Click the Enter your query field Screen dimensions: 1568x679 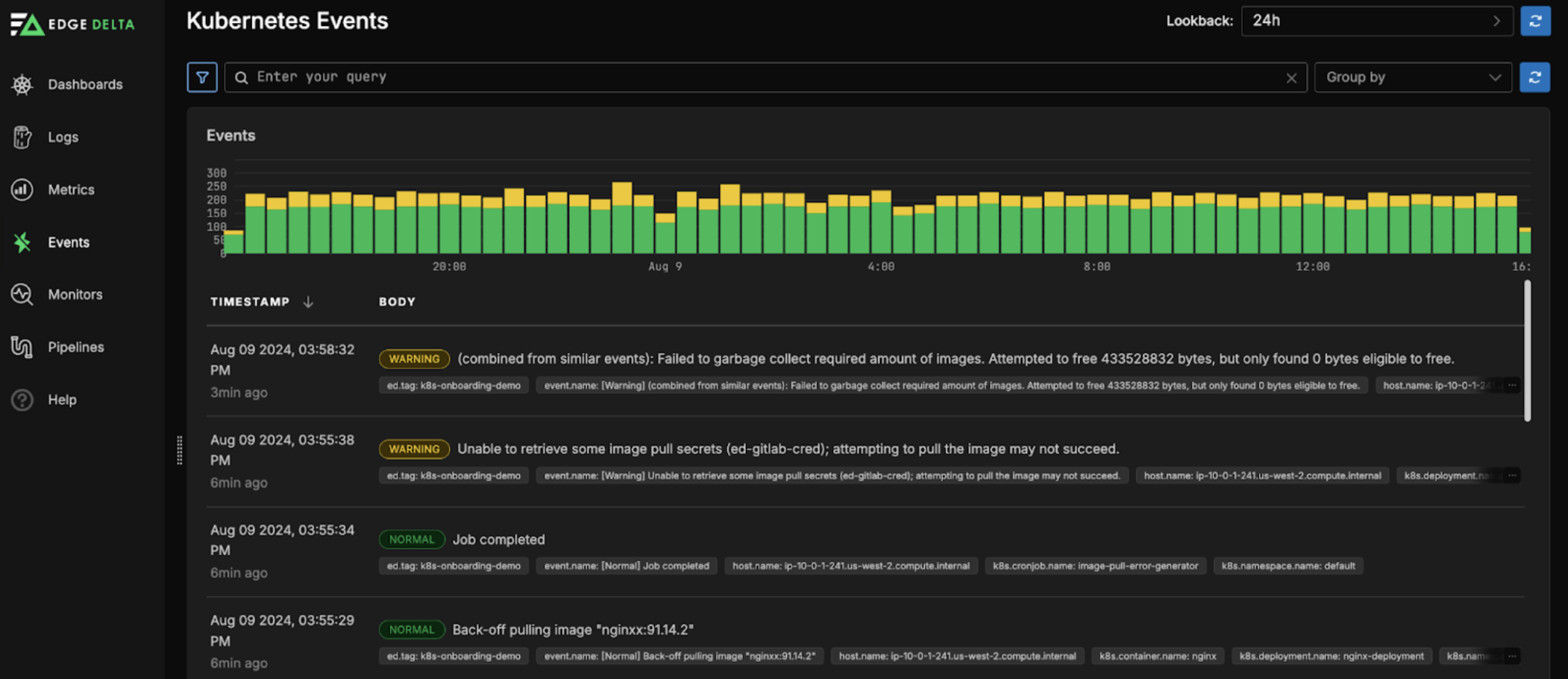(761, 77)
